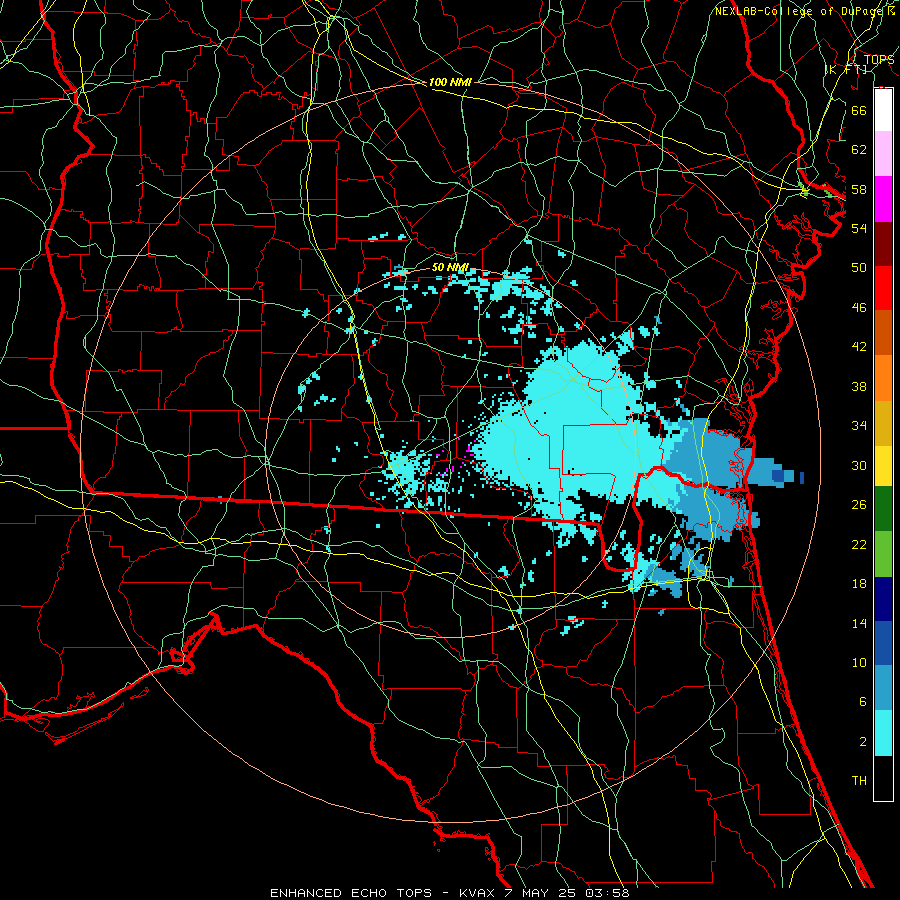This screenshot has height=900, width=900.
Task: Click the "ENHANCED ECHO TOPS" product title
Action: pyautogui.click(x=351, y=893)
